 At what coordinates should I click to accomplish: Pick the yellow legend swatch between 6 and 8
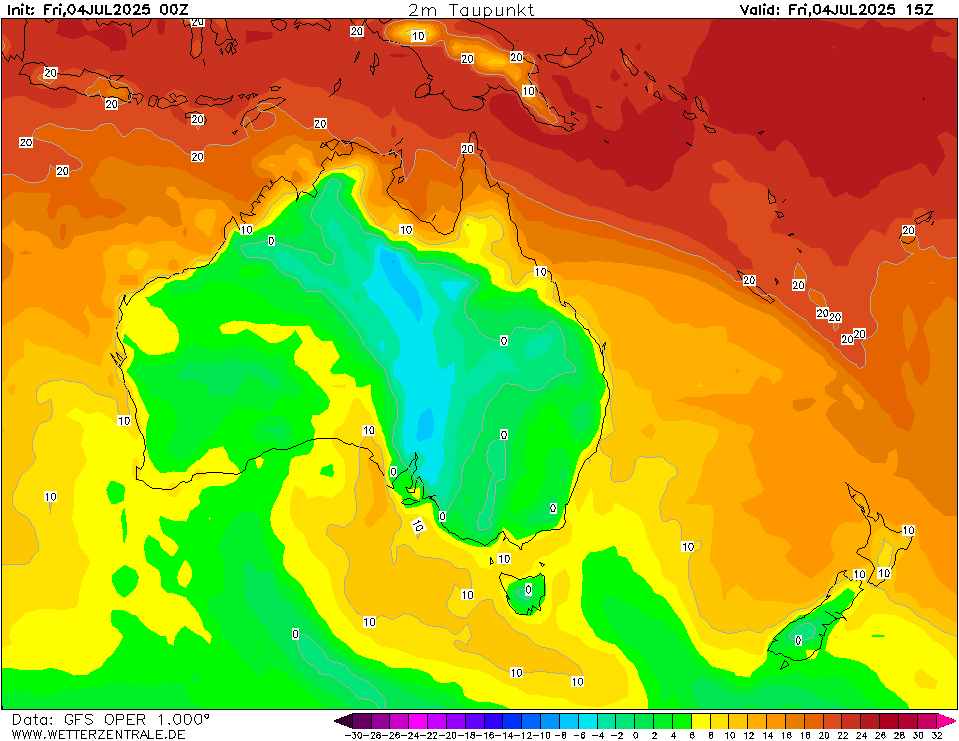701,721
